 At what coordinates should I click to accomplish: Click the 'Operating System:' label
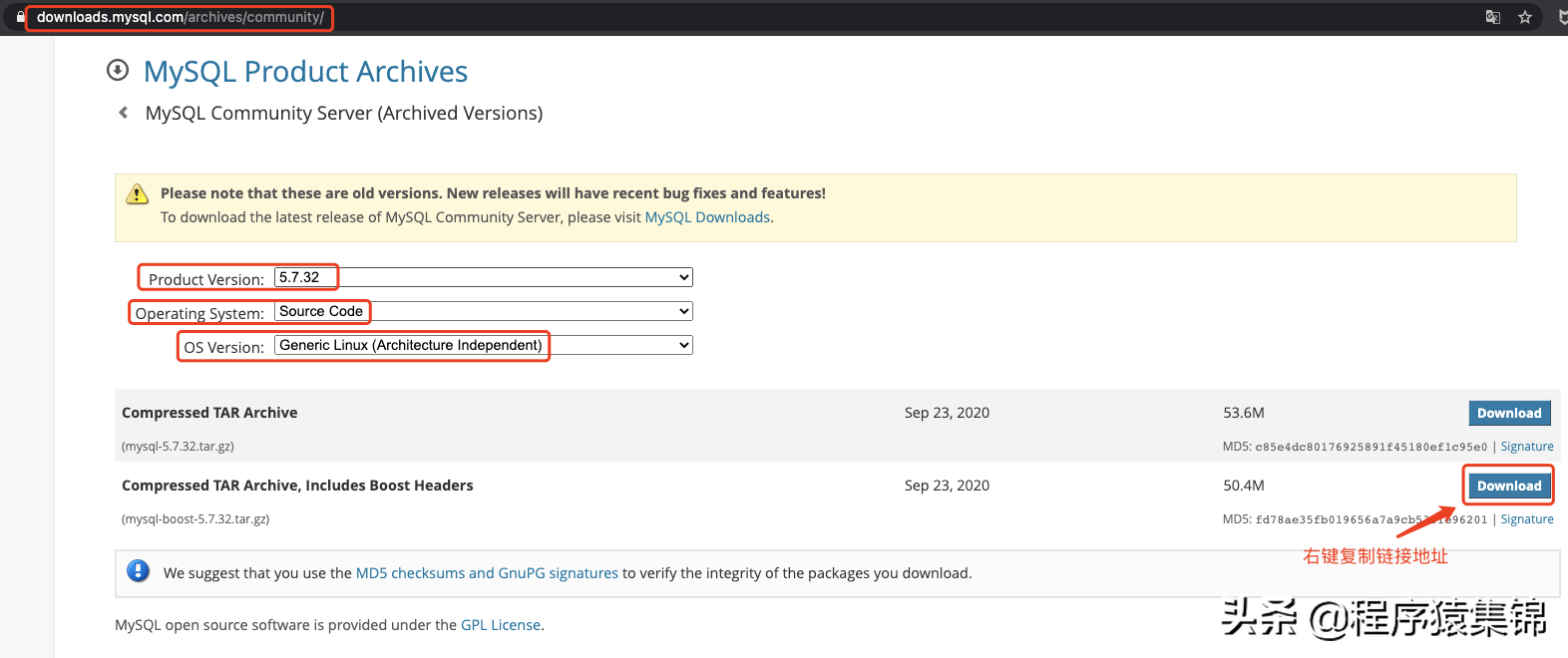pyautogui.click(x=199, y=313)
